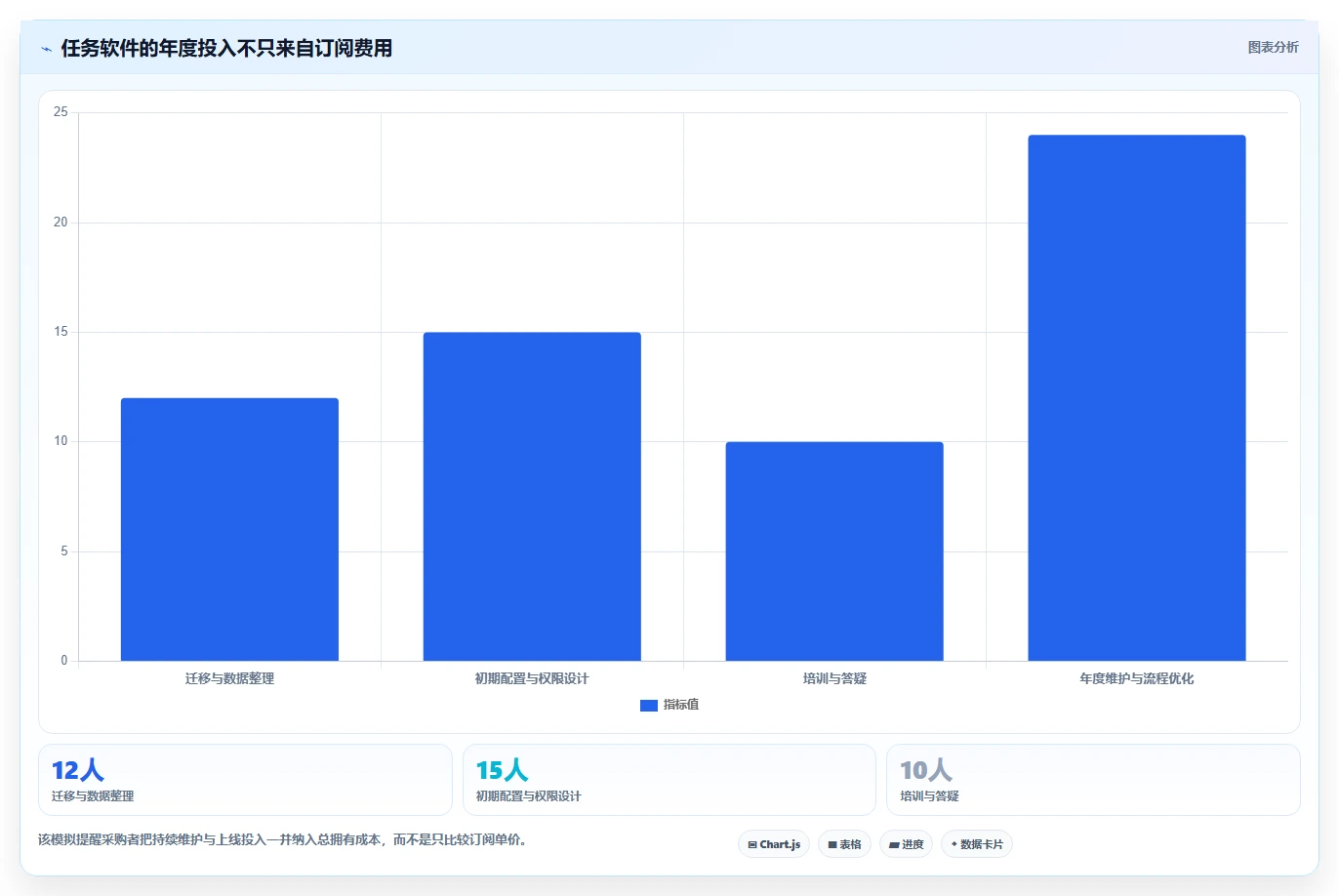
Task: Select the 数据卡片 tag pill
Action: tap(977, 844)
